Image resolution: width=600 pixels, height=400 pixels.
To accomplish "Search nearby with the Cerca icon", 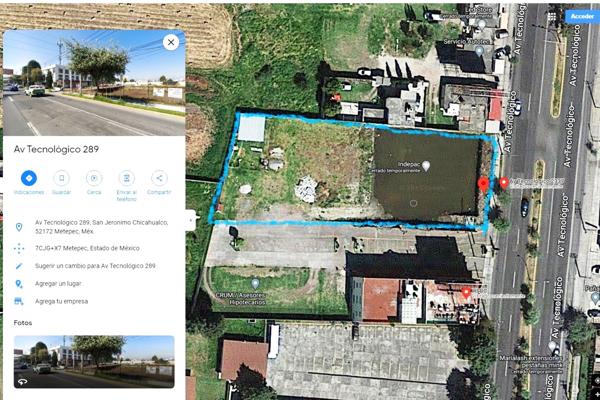I will click(x=94, y=178).
